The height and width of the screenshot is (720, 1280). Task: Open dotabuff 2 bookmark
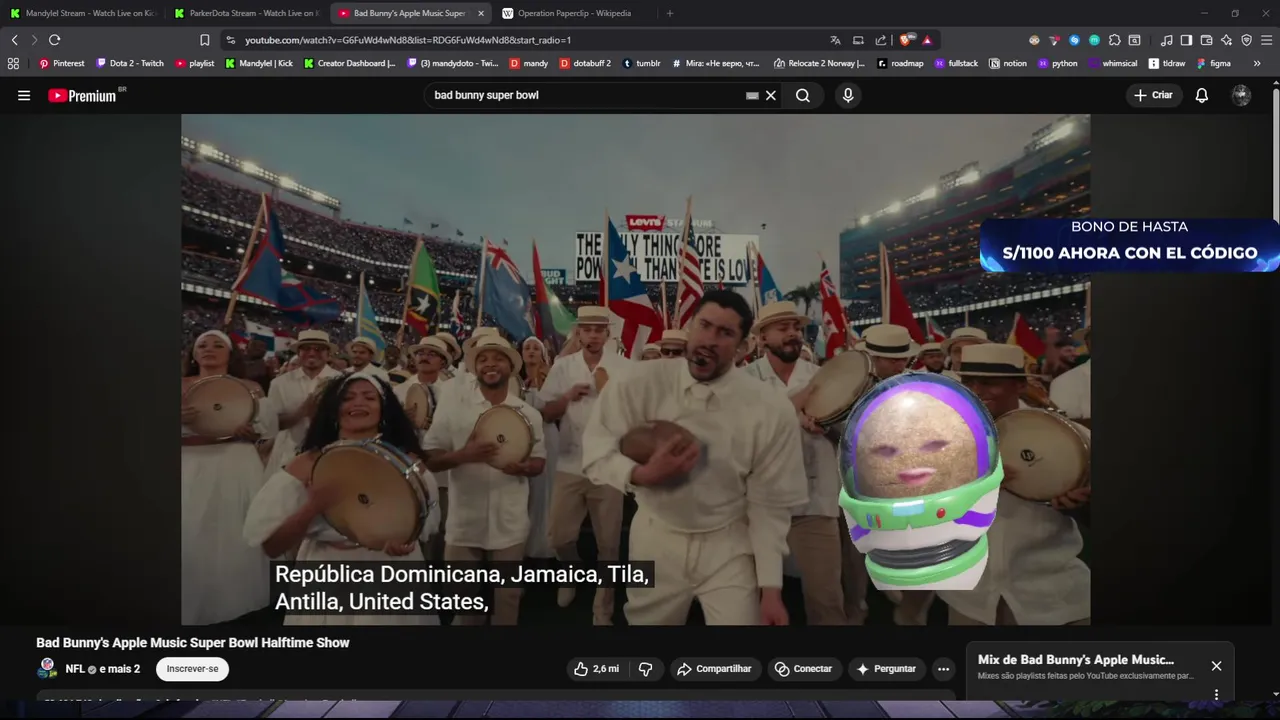pyautogui.click(x=585, y=63)
